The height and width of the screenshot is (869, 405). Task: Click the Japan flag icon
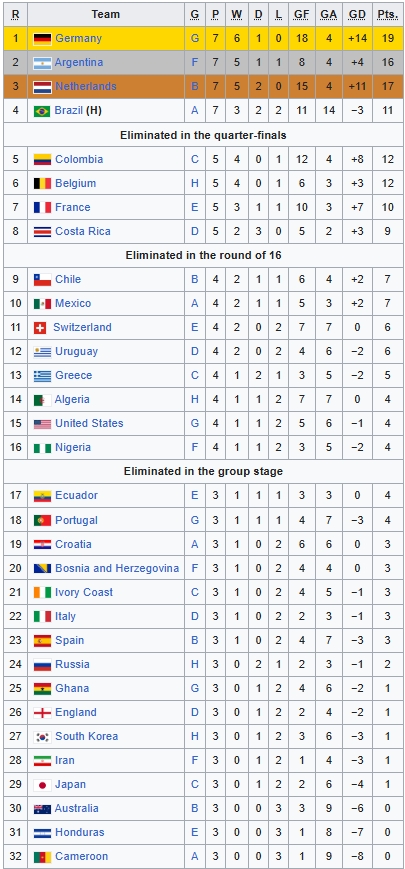[42, 785]
